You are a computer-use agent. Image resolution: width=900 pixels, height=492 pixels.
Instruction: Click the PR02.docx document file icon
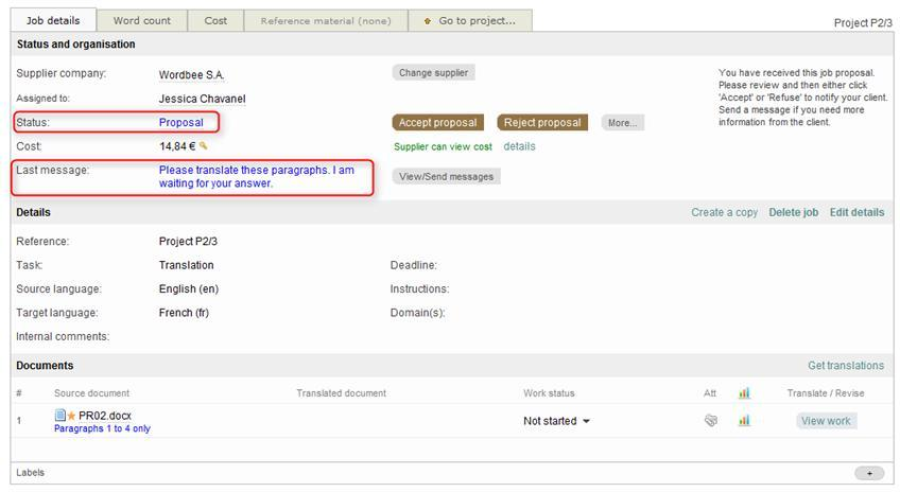[60, 415]
